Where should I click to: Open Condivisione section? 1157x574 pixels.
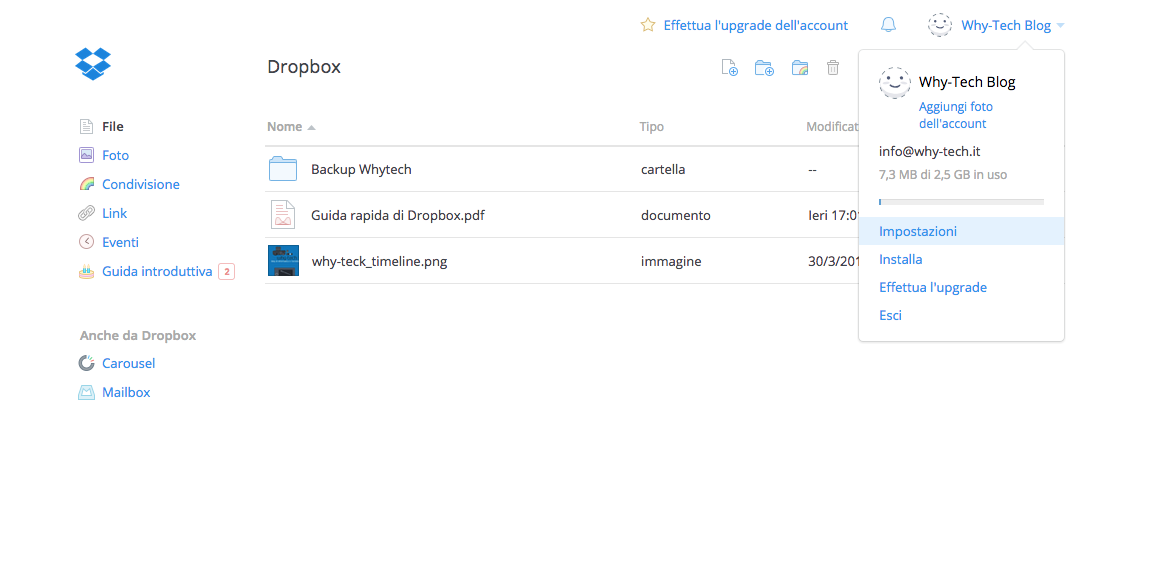click(x=141, y=184)
